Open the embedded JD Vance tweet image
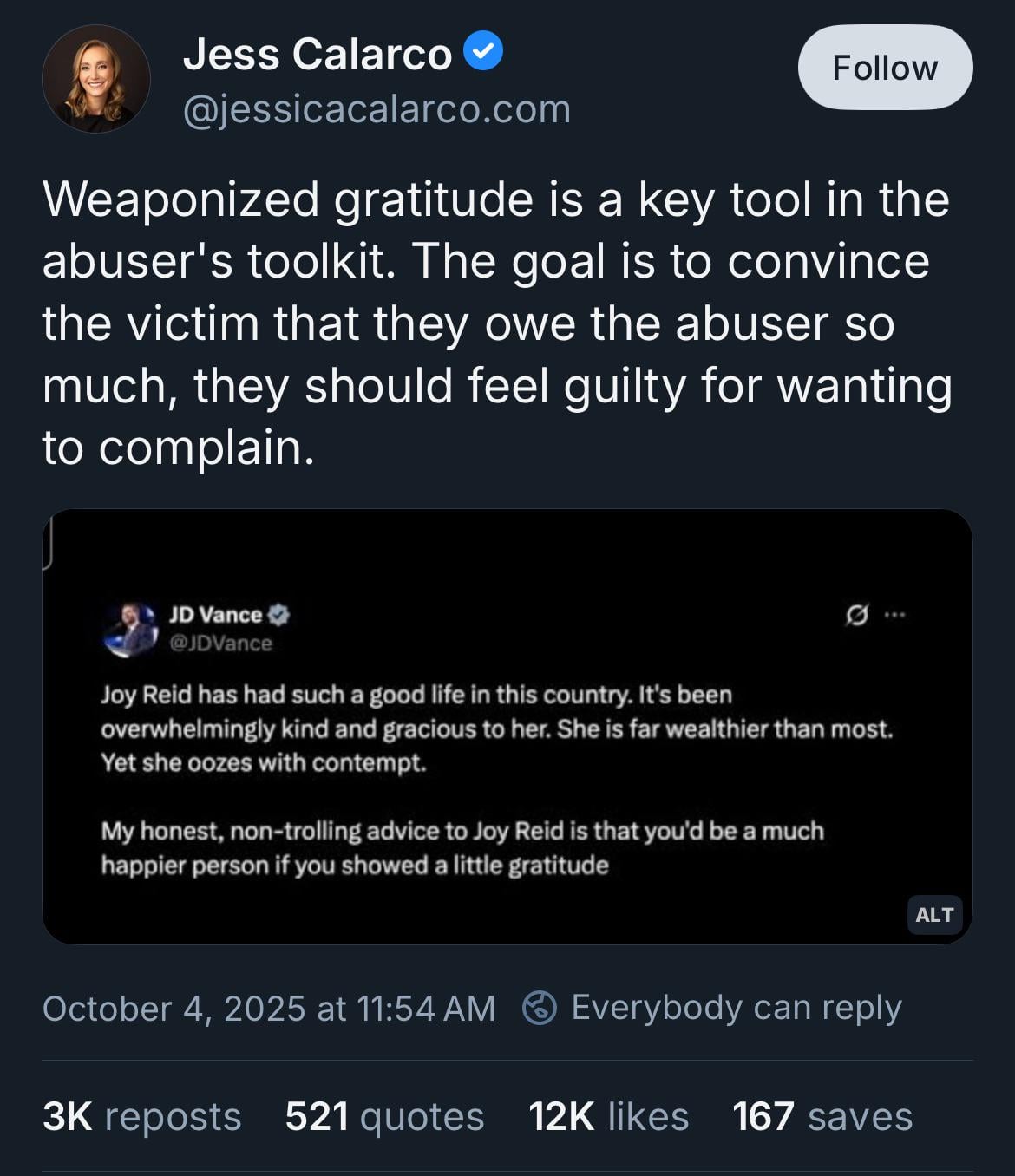The width and height of the screenshot is (1015, 1176). (x=507, y=781)
